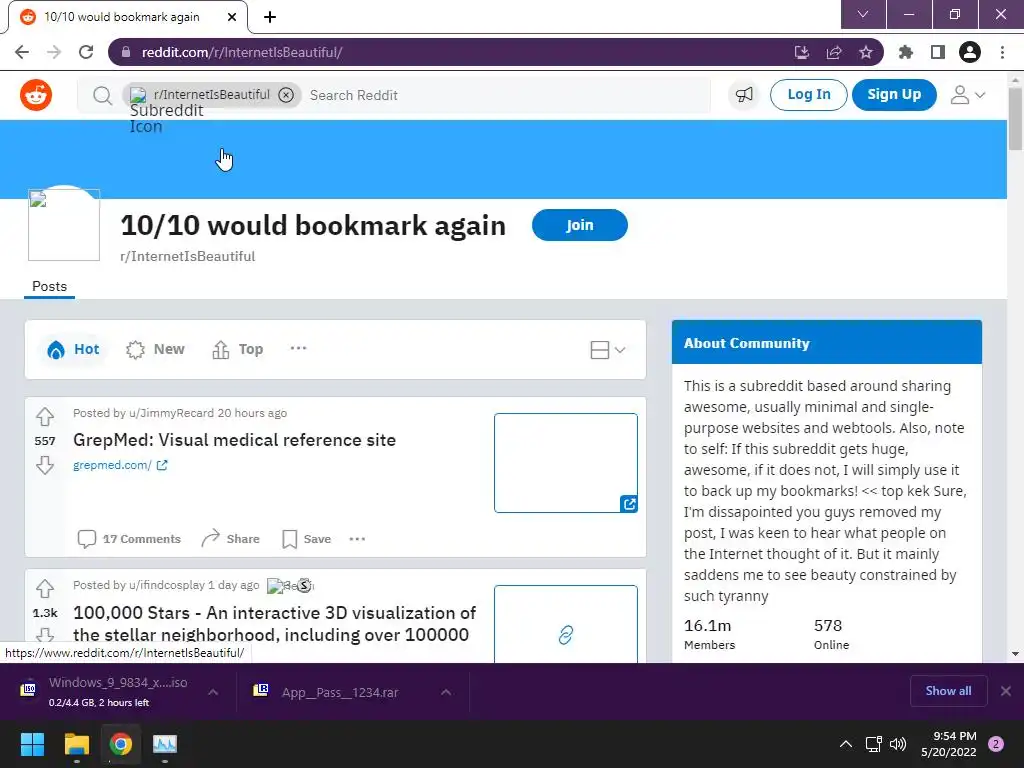Open the 100,000 Stars post title
Viewport: 1024px width, 768px height.
274,624
